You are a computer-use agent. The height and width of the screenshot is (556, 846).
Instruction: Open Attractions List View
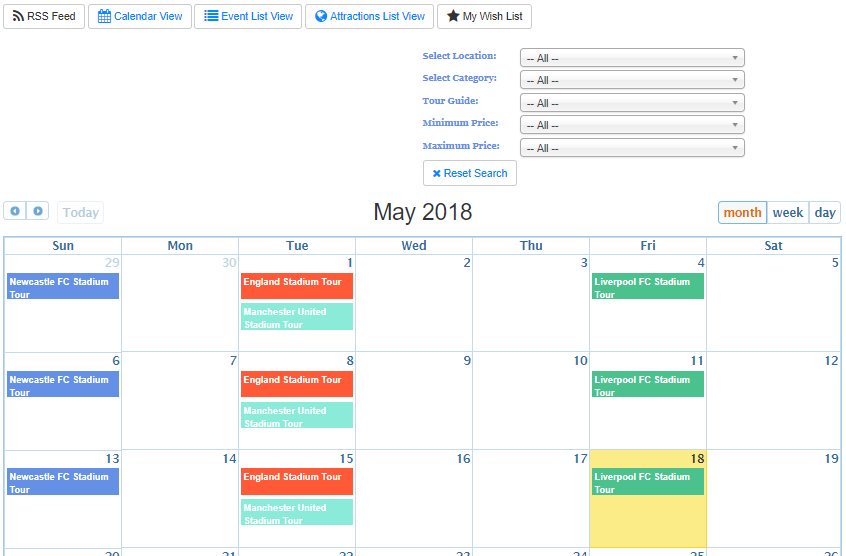[370, 16]
